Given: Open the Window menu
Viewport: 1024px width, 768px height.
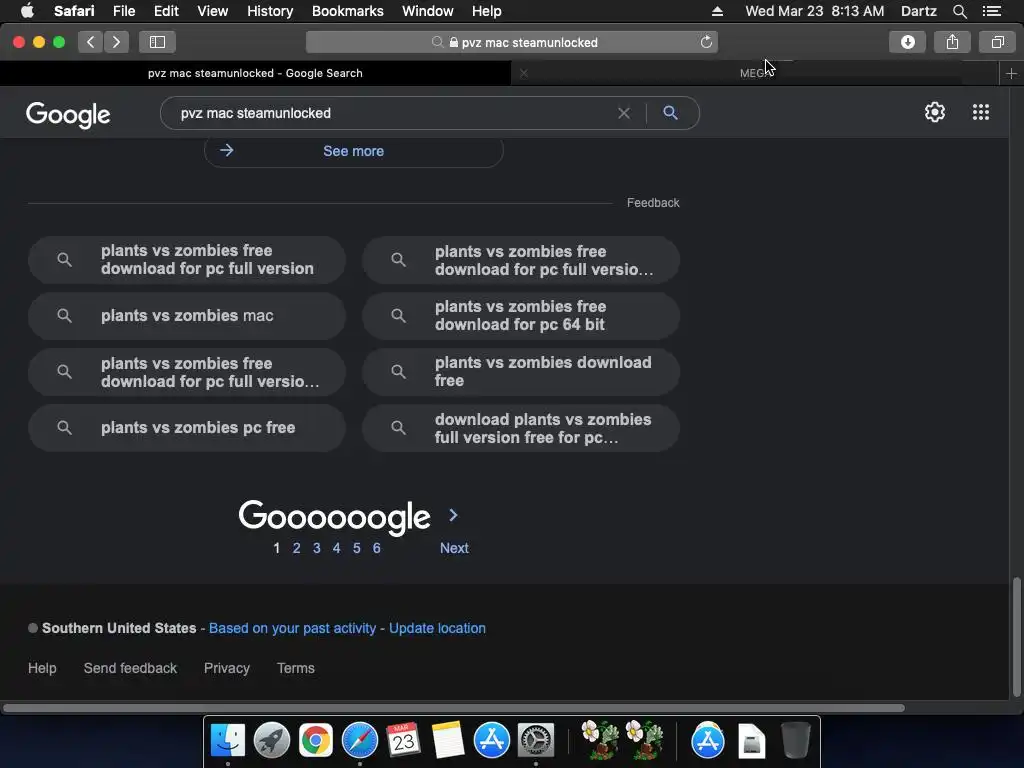Looking at the screenshot, I should pos(427,11).
